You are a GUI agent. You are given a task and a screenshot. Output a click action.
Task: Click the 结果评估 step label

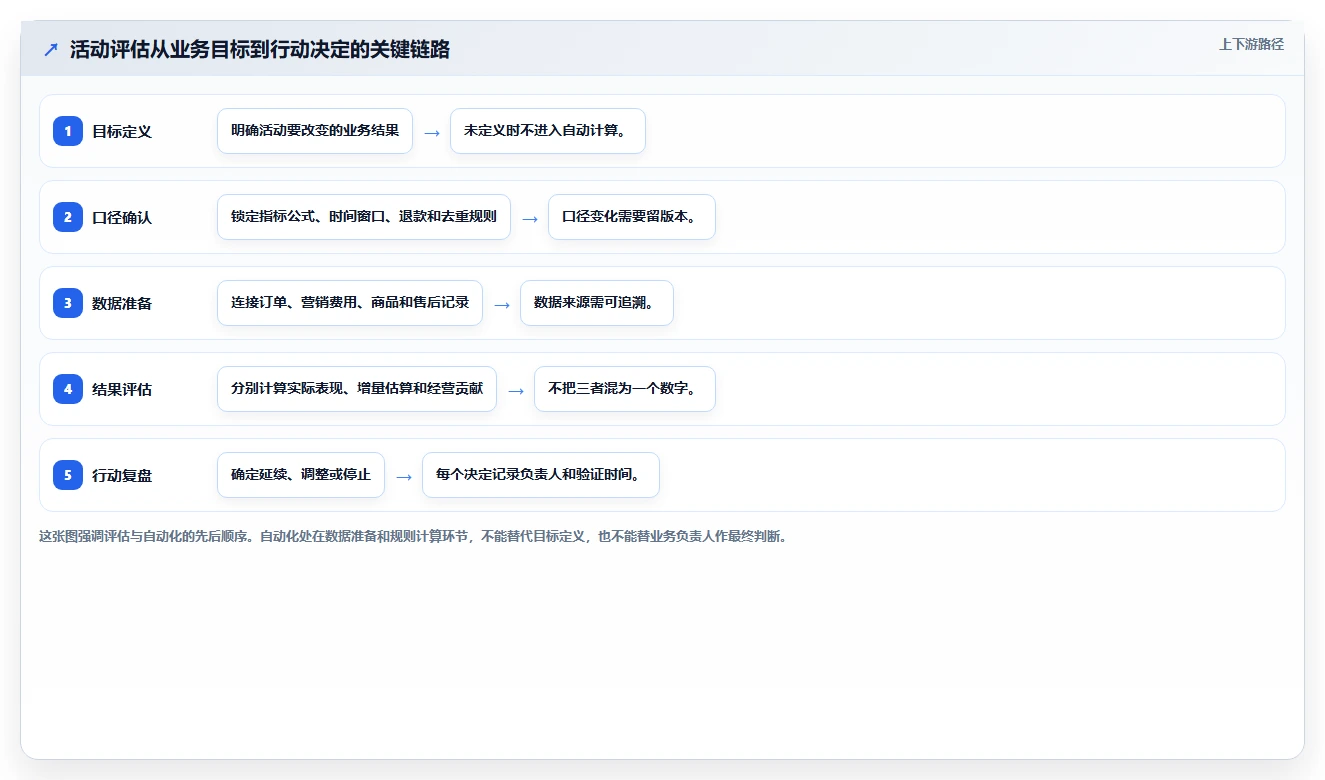pos(122,389)
